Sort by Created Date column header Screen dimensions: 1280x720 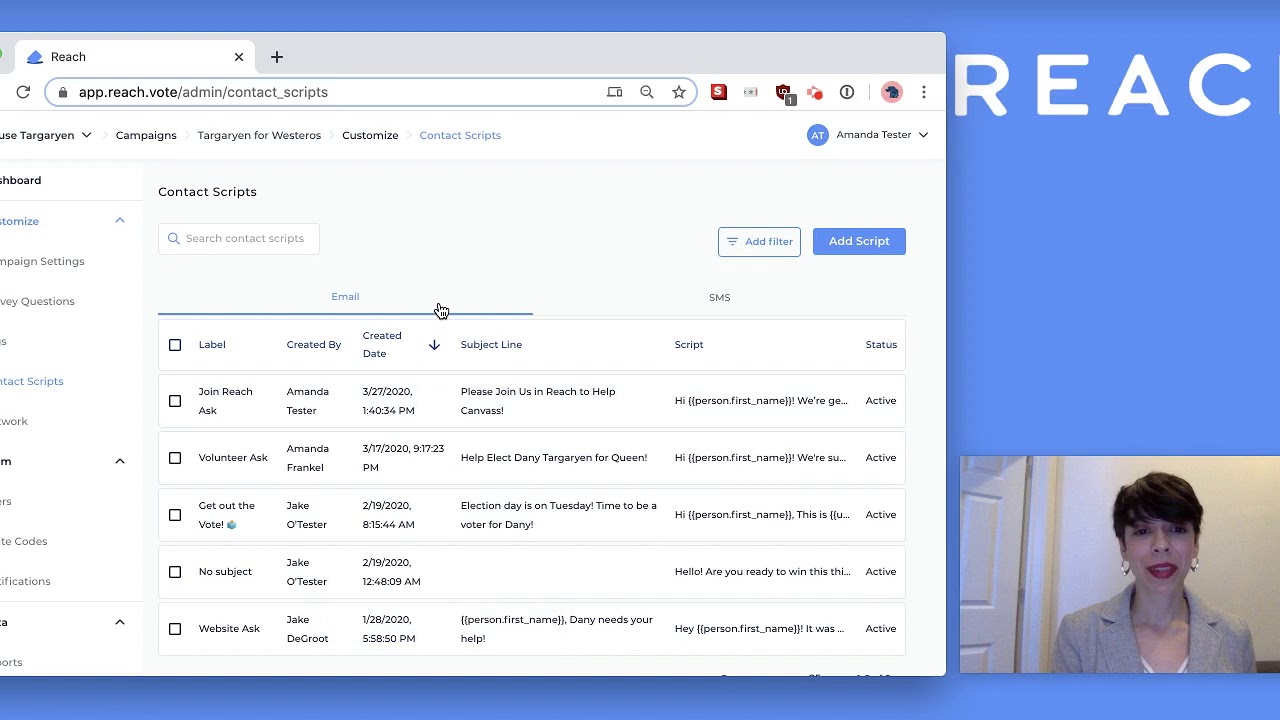382,345
